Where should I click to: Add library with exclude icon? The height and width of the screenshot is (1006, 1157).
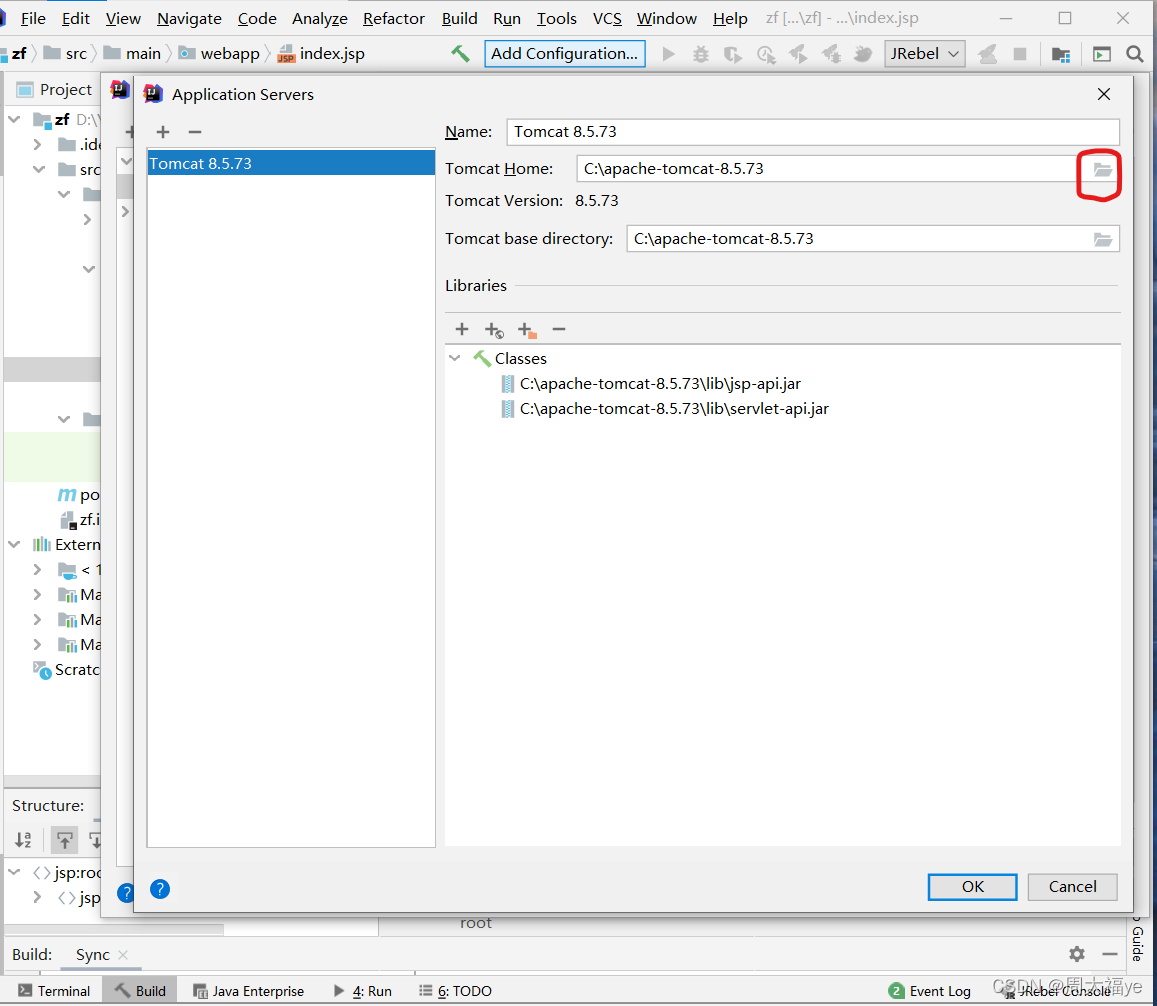click(527, 330)
